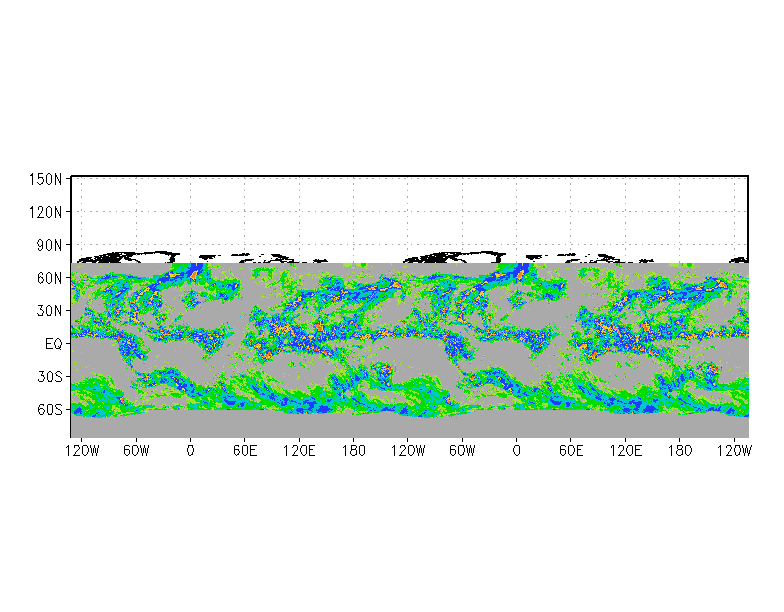Click the rightmost 60W longitude label
Viewport: 784px width, 612px height.
click(462, 451)
